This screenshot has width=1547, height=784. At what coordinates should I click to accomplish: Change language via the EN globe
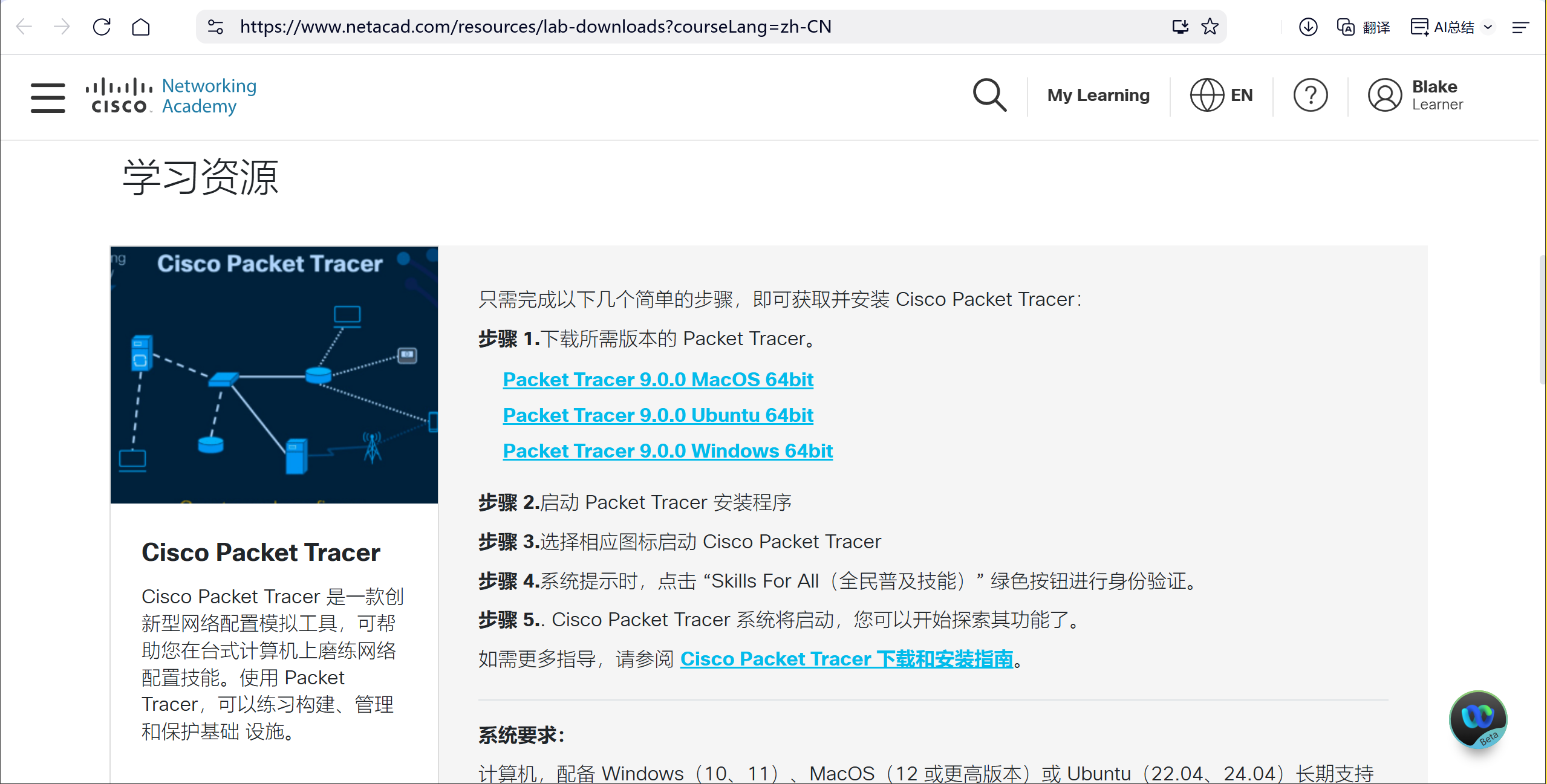click(x=1221, y=95)
